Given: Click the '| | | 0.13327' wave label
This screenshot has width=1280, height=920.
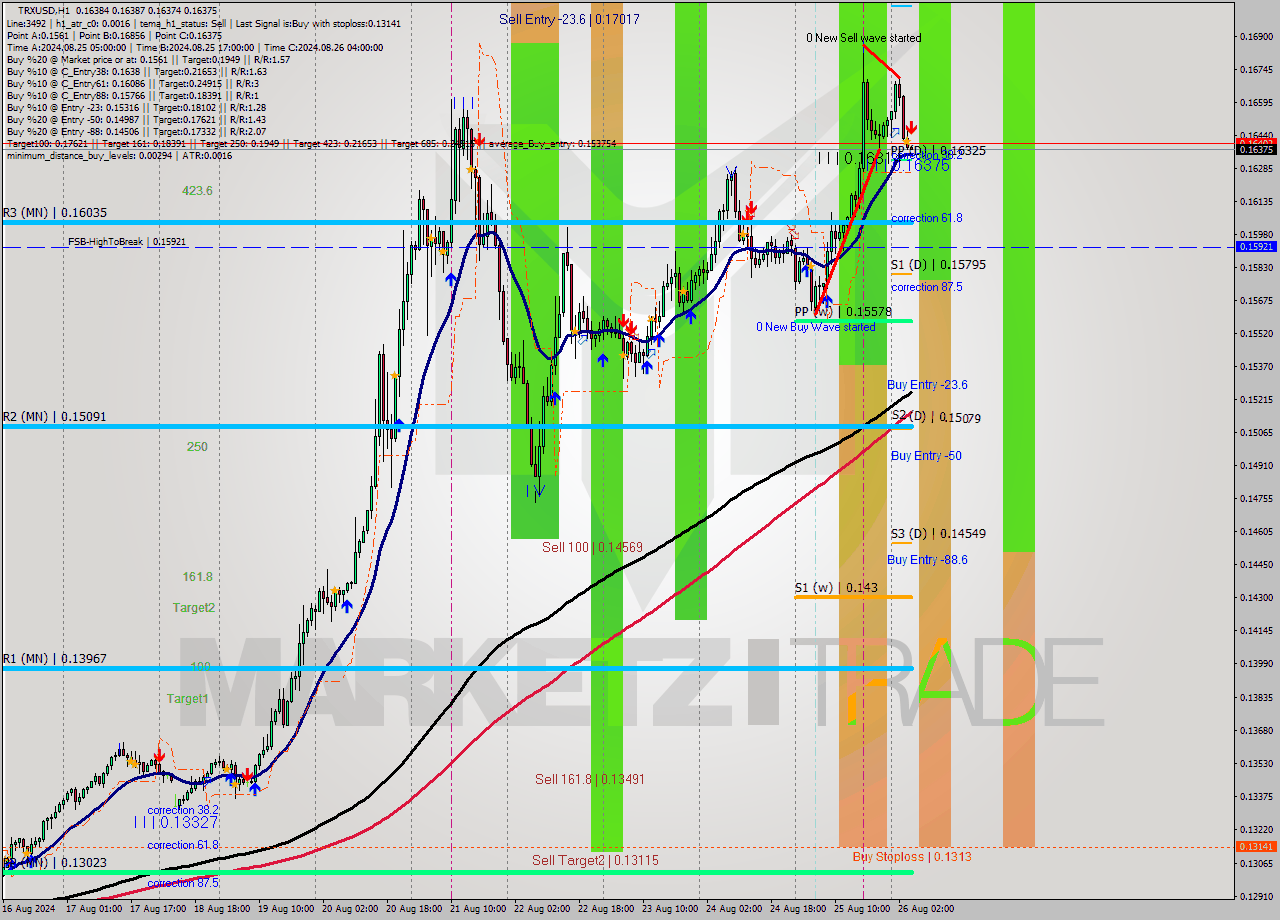Looking at the screenshot, I should coord(176,823).
